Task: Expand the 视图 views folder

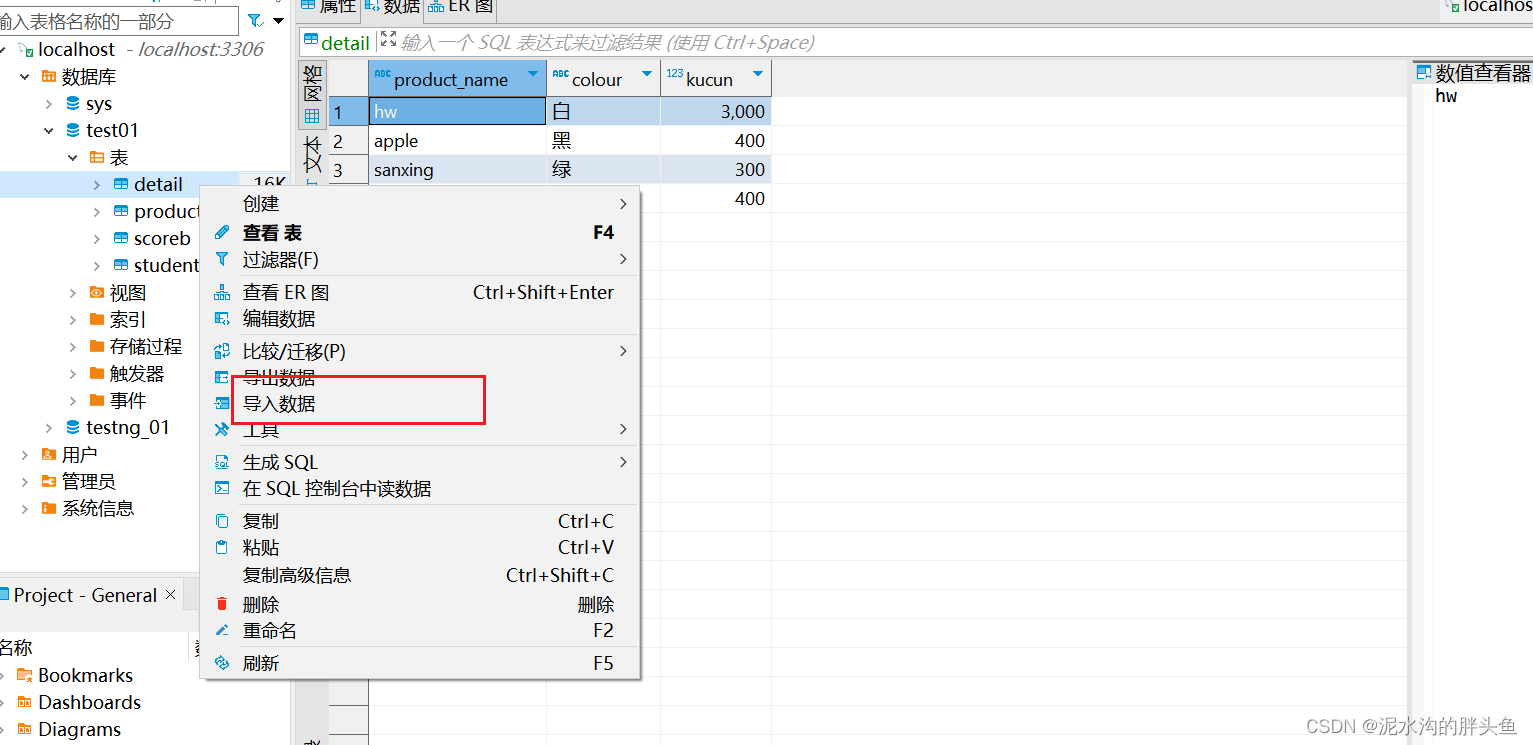Action: tap(73, 293)
